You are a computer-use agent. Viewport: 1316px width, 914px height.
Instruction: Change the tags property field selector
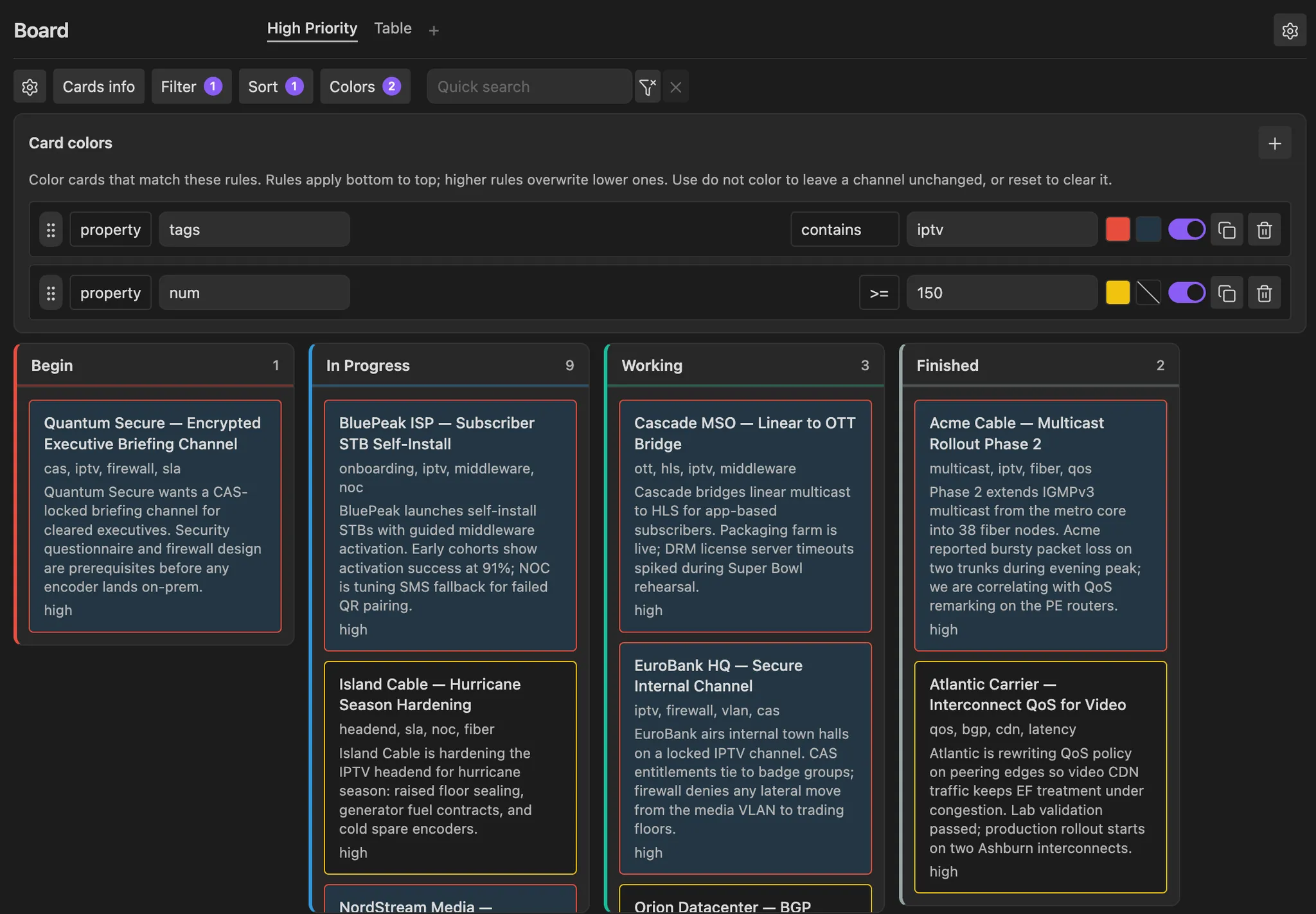tap(254, 229)
